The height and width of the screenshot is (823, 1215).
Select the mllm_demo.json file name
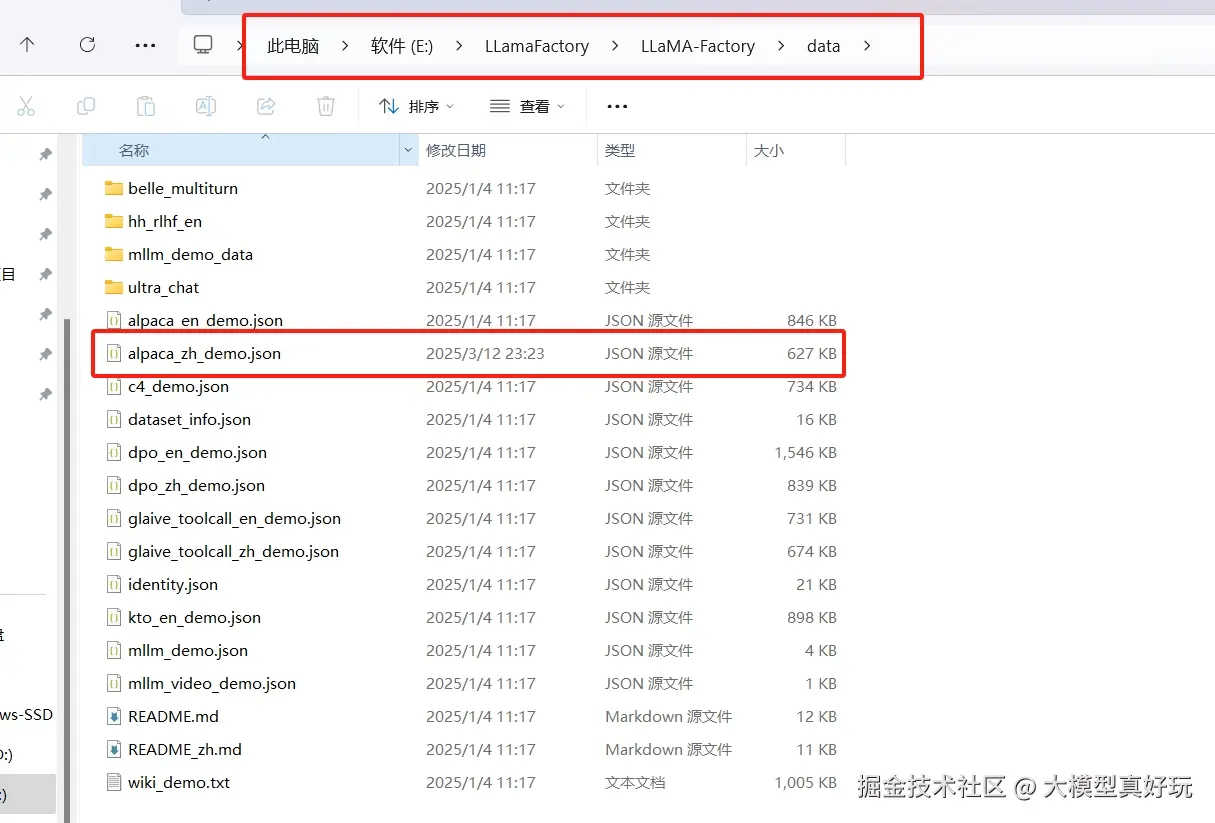pos(188,650)
